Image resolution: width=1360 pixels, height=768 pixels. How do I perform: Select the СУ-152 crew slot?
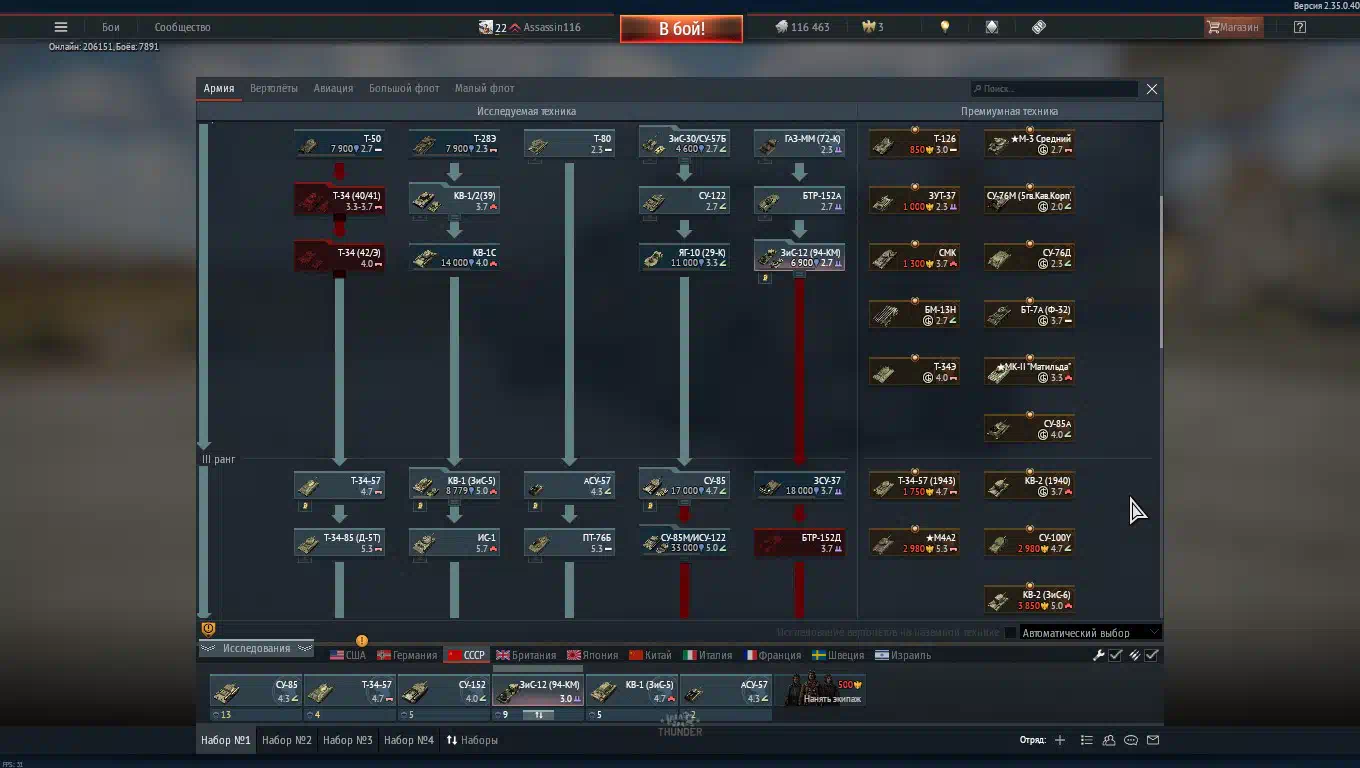[444, 691]
